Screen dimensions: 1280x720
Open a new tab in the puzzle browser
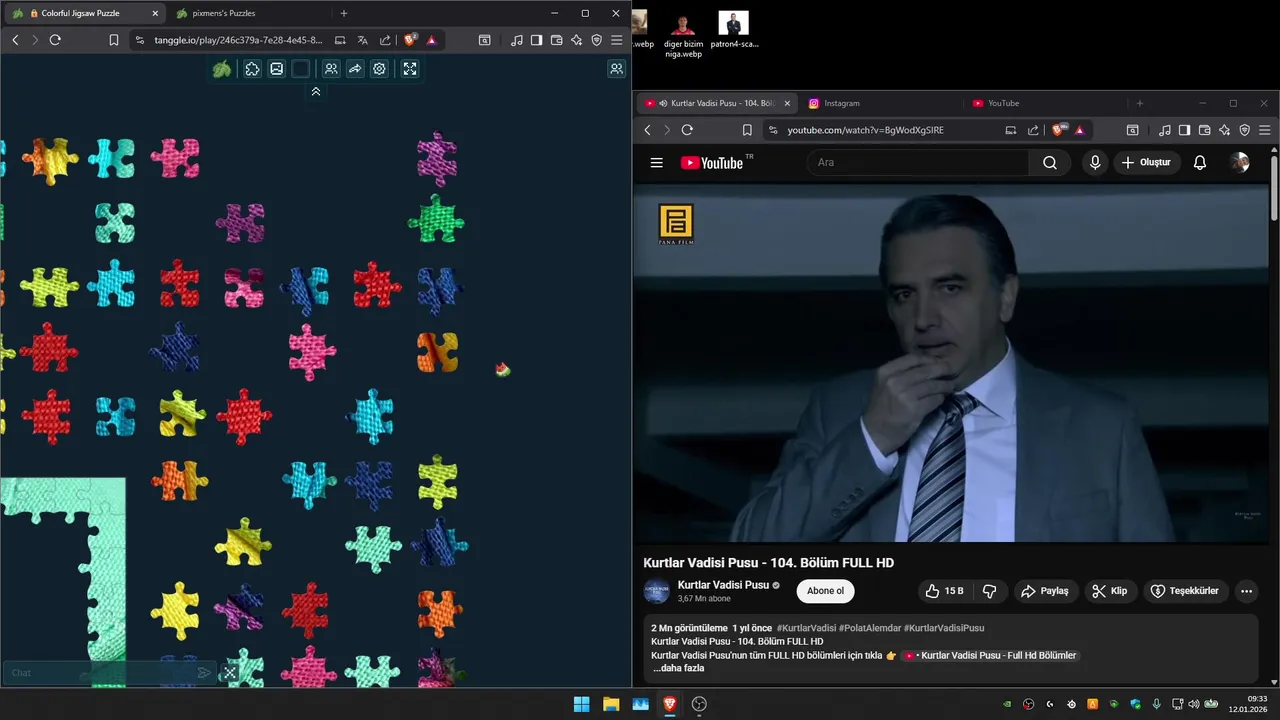coord(344,13)
